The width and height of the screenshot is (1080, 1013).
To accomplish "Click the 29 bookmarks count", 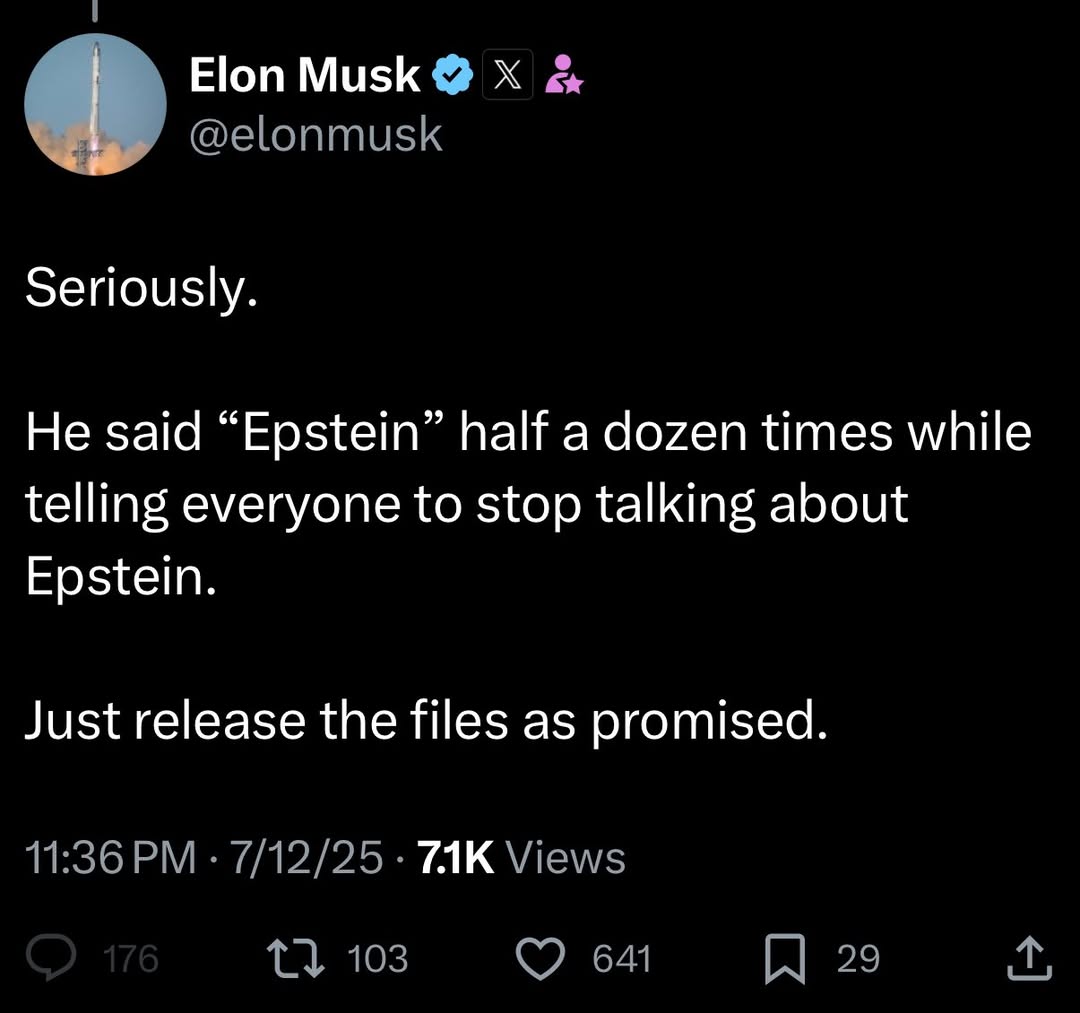I will 858,959.
